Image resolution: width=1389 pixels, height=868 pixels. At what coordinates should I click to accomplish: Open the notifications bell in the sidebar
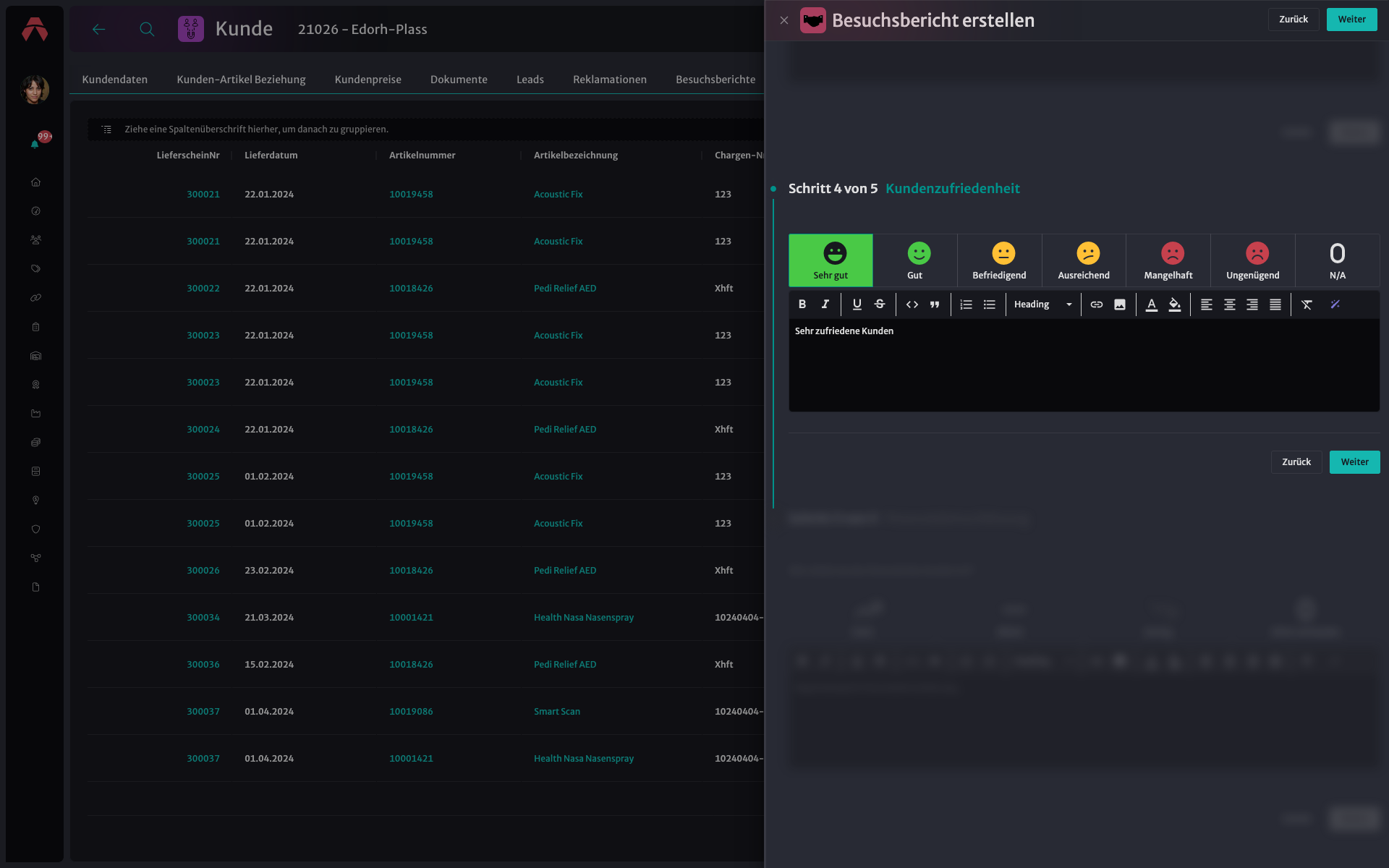[x=35, y=145]
